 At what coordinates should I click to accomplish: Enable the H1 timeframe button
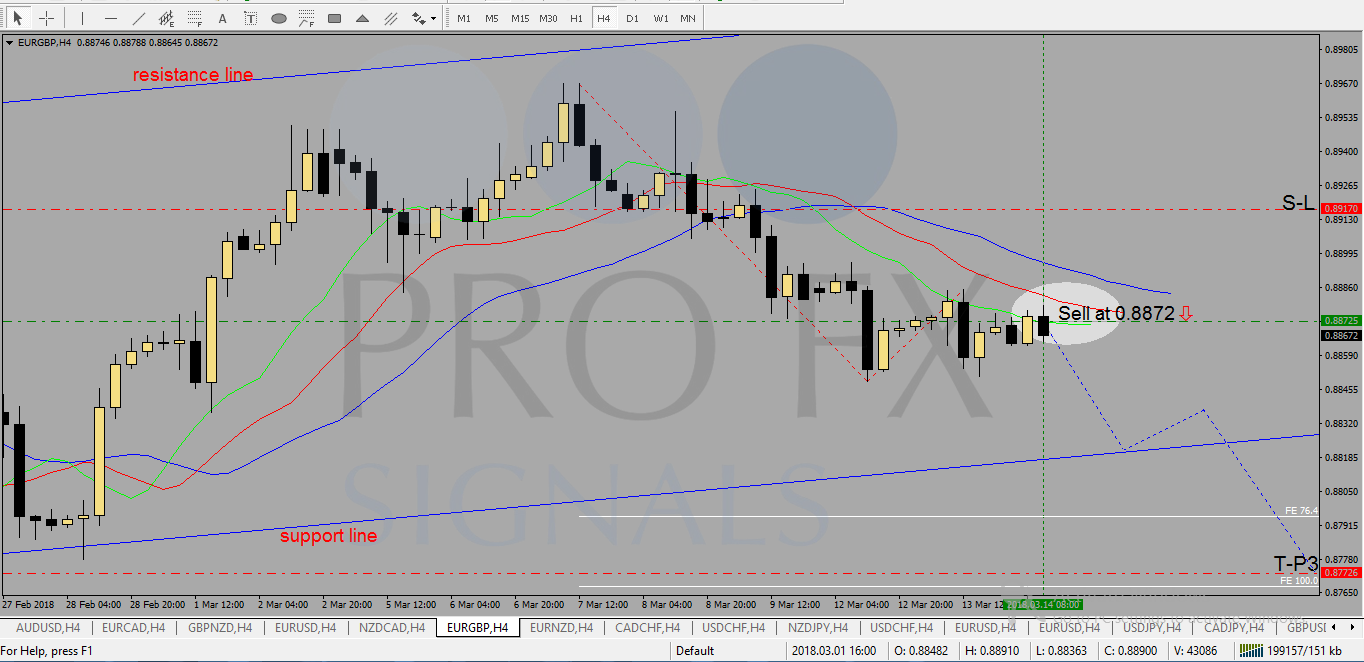click(x=576, y=18)
